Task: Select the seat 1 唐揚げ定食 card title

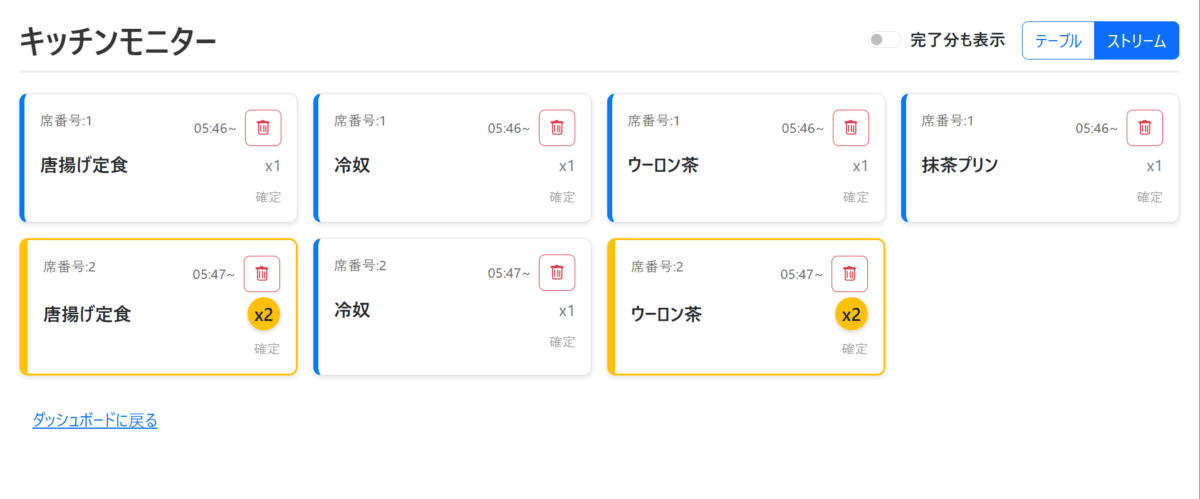Action: (84, 166)
